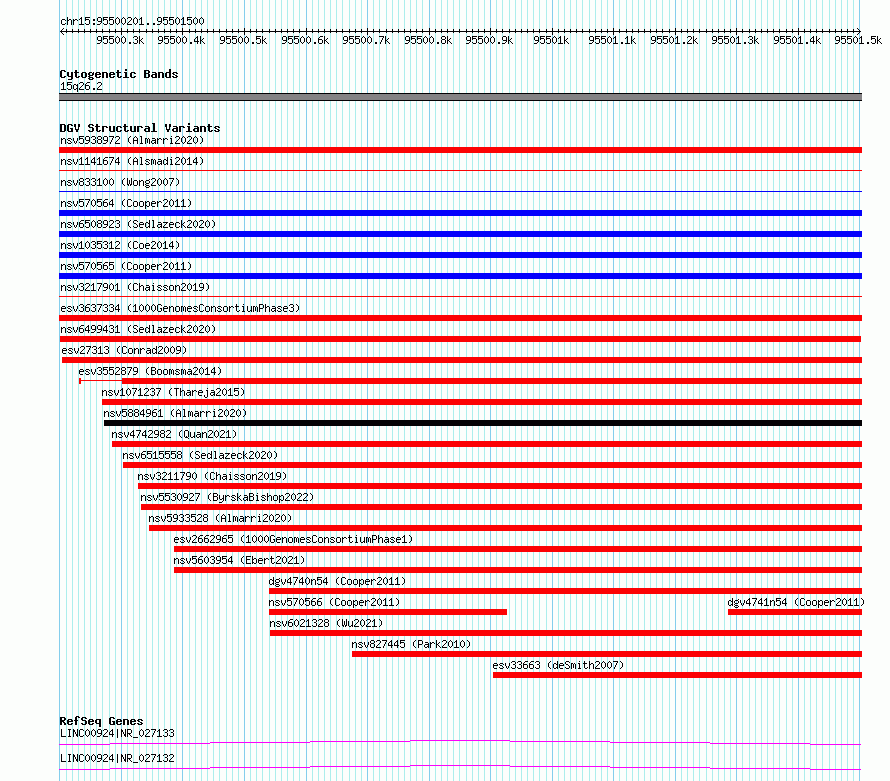
Task: Click esv27313 (Conrad2009) label
Action: pyautogui.click(x=124, y=350)
